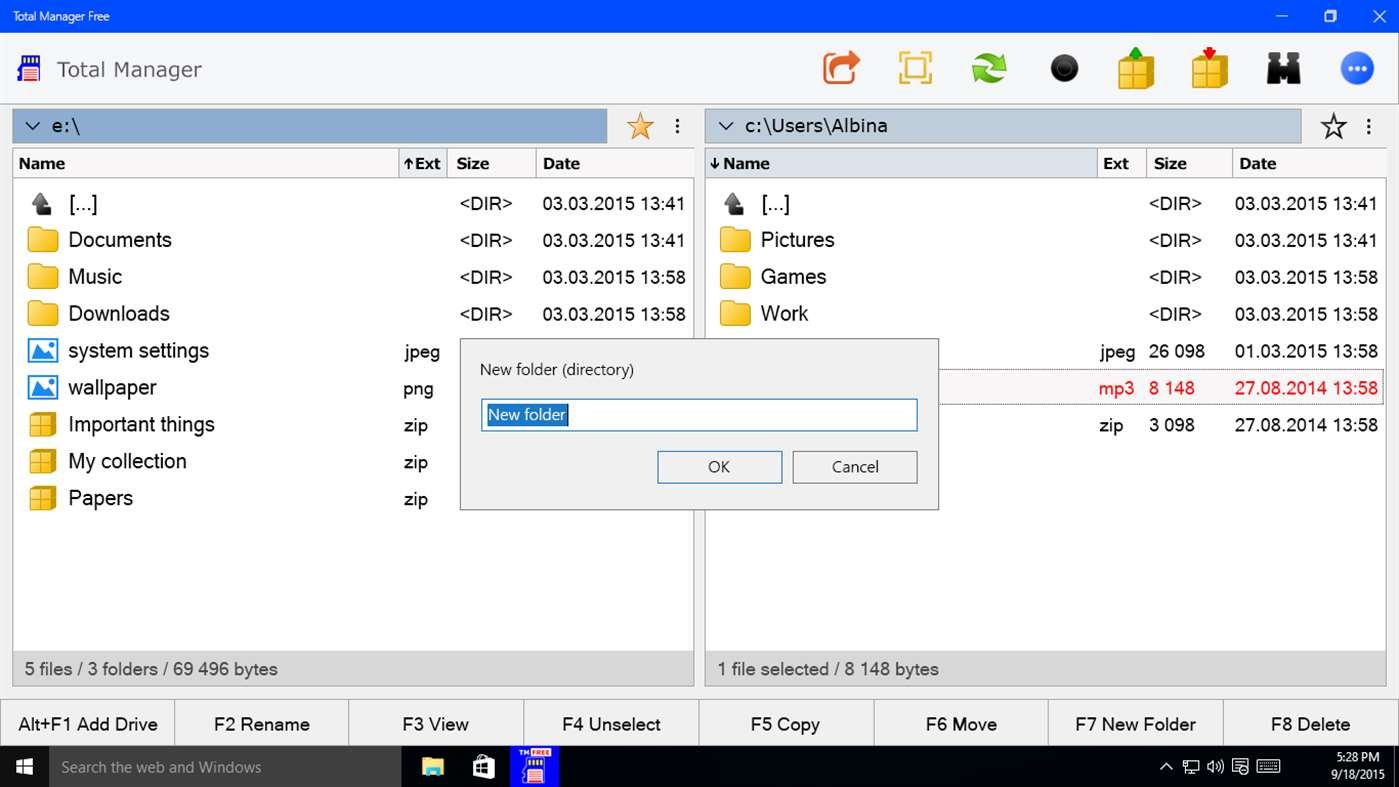Select the Music folder icon
Viewport: 1399px width, 787px height.
tap(42, 277)
